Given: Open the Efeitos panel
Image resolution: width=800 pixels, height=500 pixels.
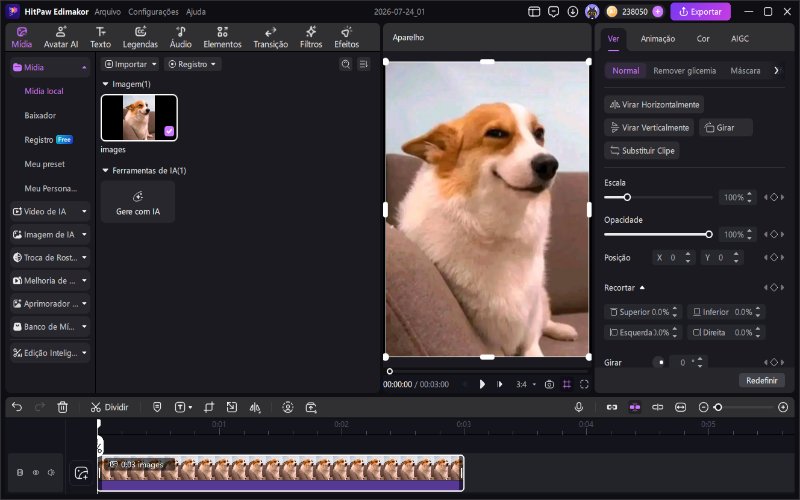Looking at the screenshot, I should (x=346, y=37).
